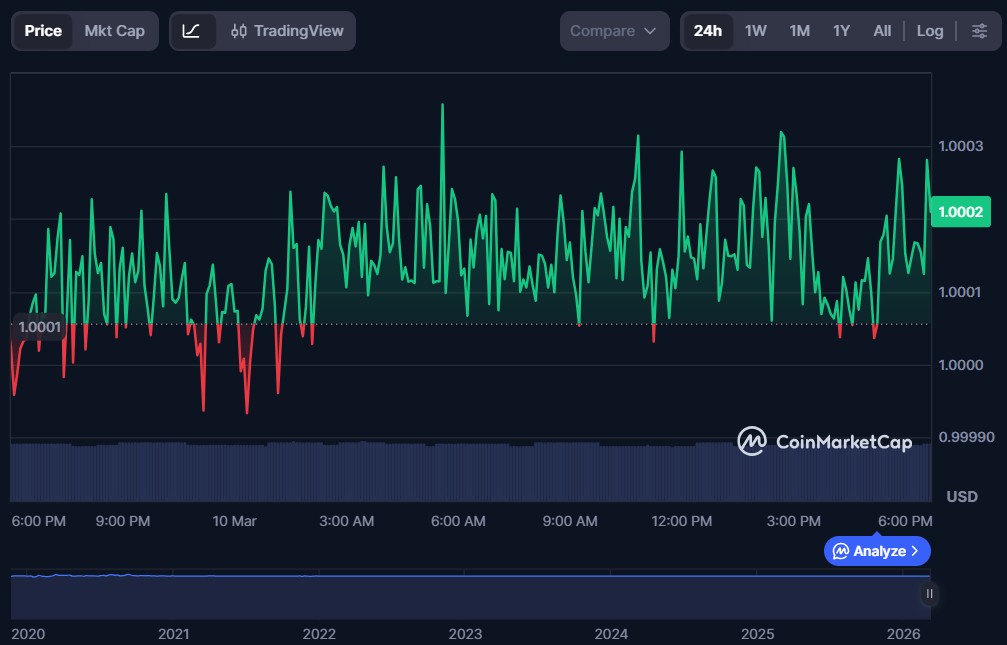
Task: Click the range navigator right handle
Action: pos(929,594)
